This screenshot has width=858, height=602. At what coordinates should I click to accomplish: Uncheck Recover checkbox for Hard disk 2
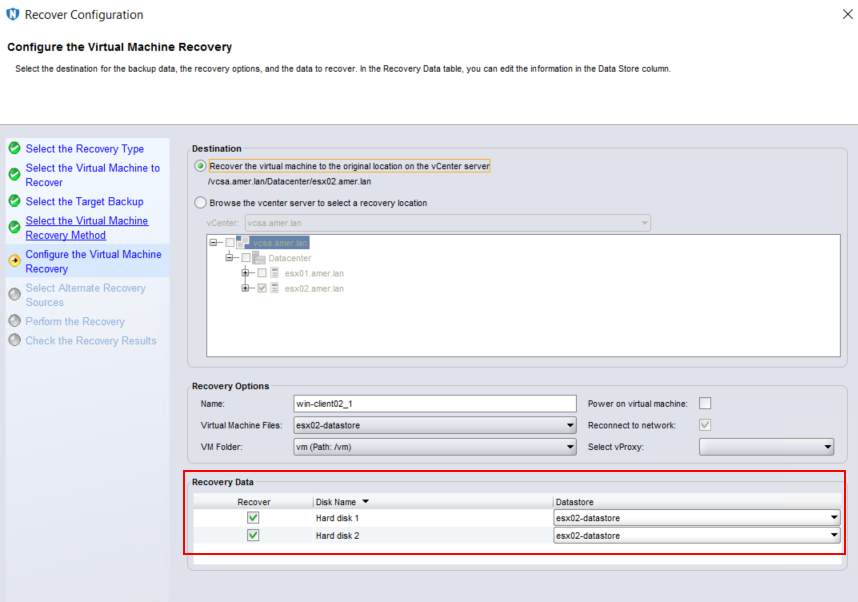point(253,535)
